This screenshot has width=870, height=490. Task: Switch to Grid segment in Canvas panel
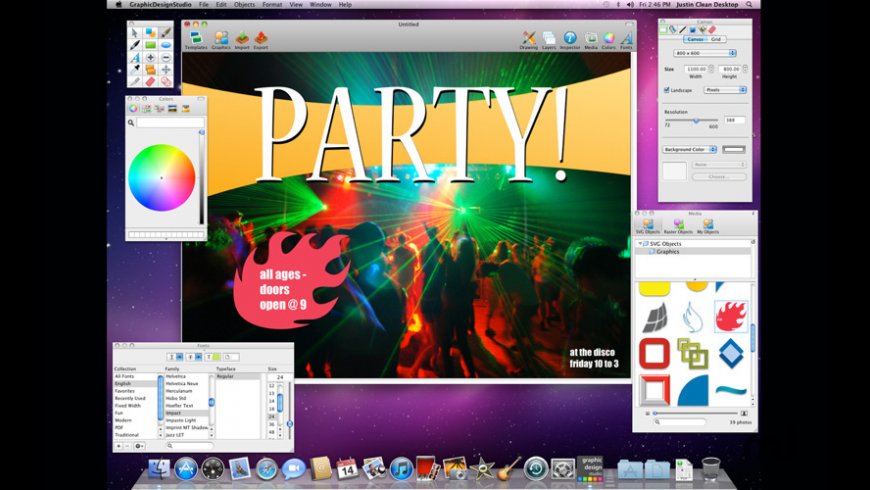click(716, 39)
